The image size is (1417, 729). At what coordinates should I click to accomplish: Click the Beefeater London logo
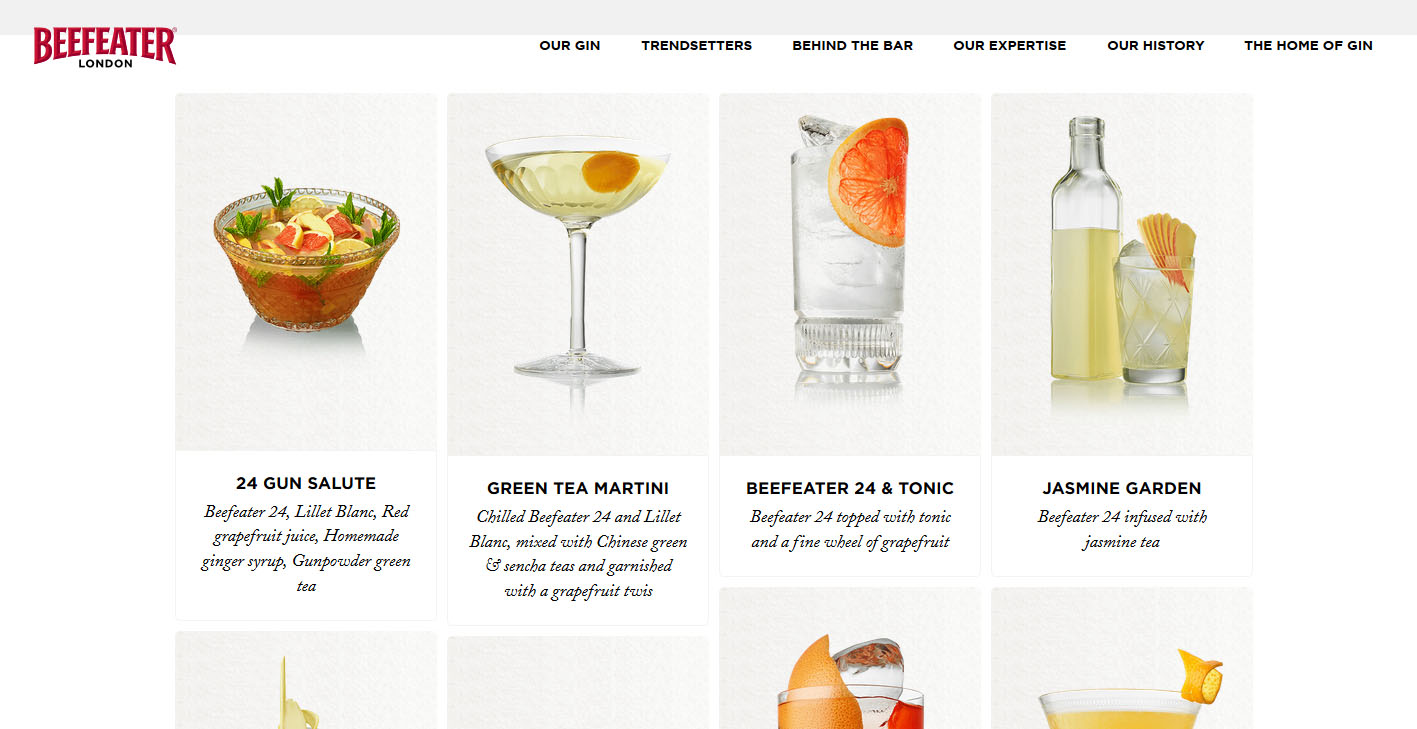coord(105,47)
